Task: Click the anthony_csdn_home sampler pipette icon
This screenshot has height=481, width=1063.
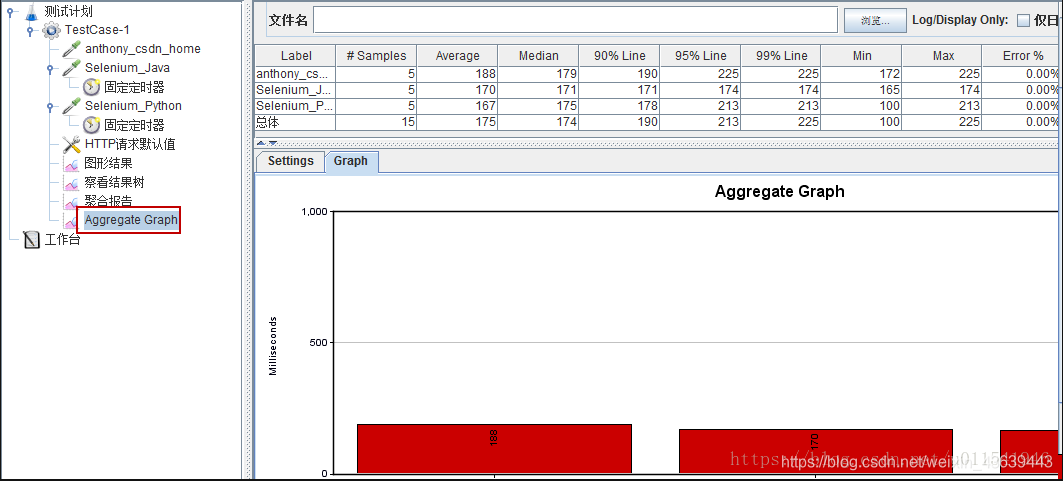Action: click(72, 49)
